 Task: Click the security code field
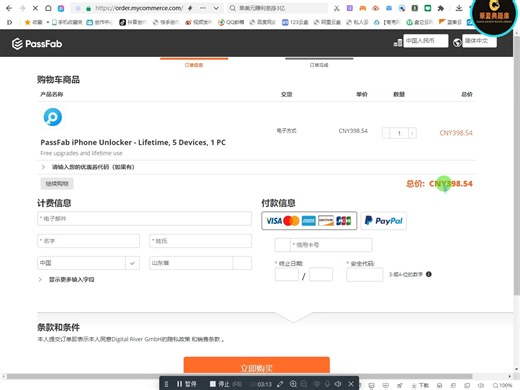tap(364, 275)
